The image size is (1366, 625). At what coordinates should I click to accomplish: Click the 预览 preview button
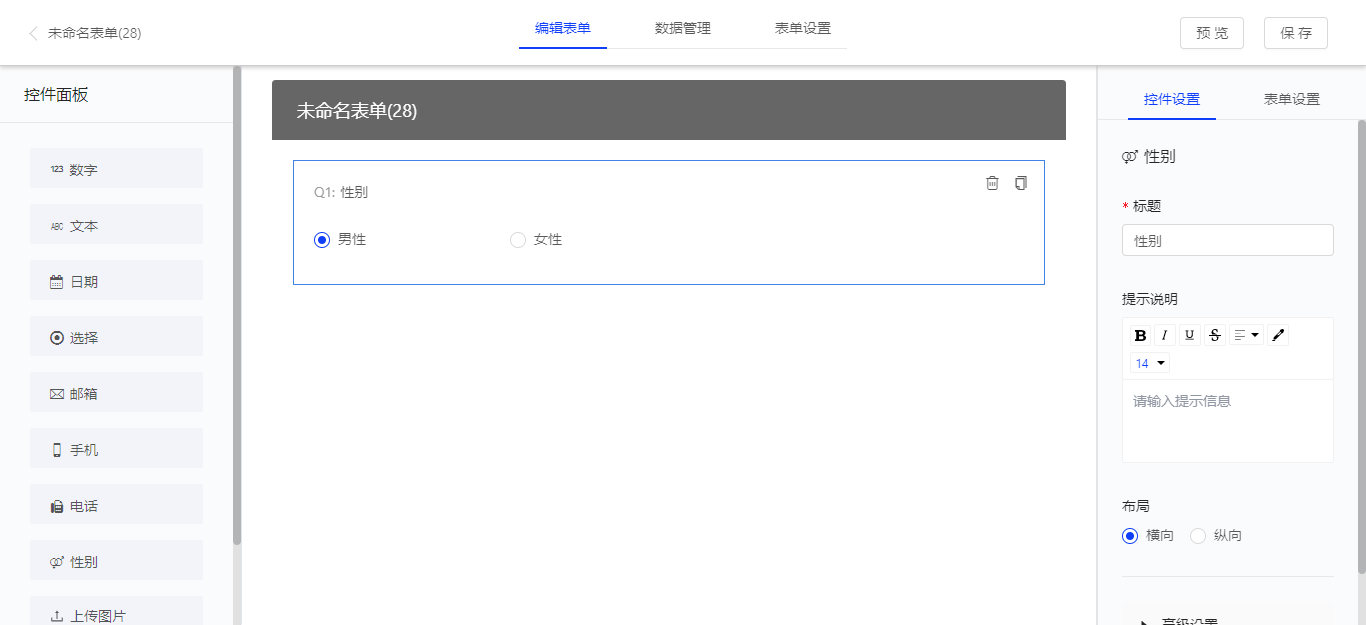coord(1212,33)
